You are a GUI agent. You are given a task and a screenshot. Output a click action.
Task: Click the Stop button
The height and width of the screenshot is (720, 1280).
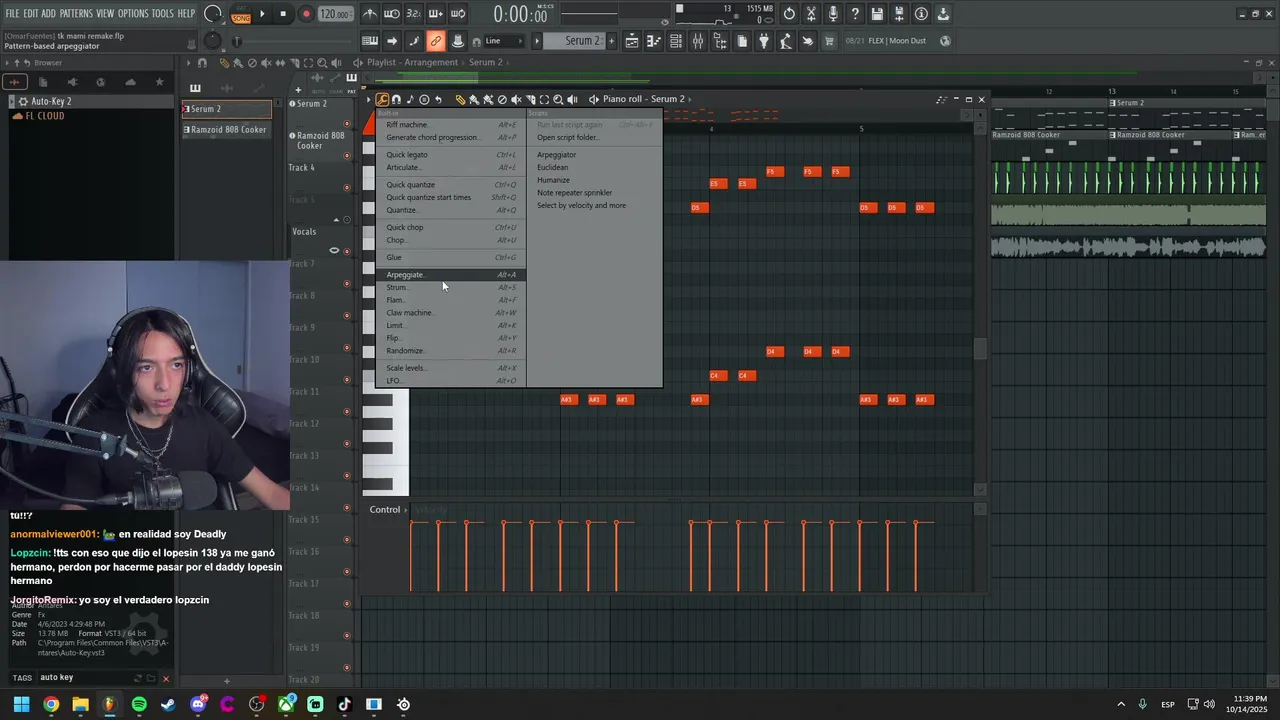point(284,14)
